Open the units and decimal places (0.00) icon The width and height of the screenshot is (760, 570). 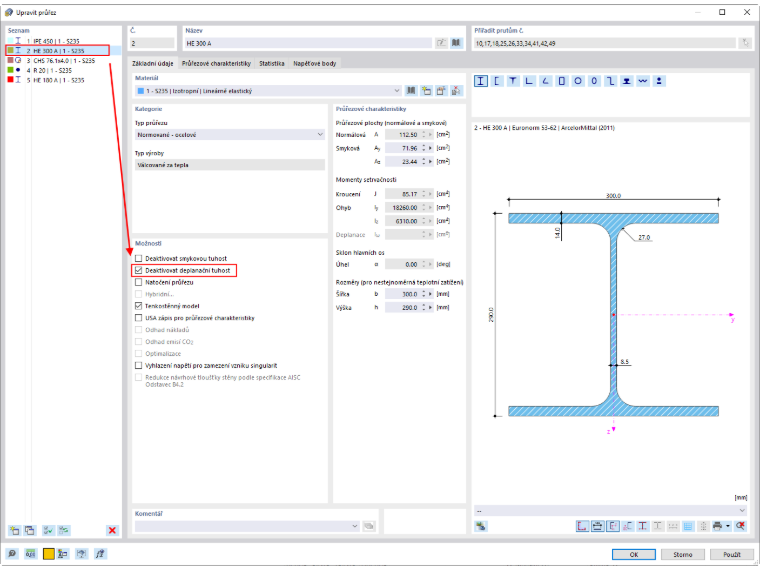[x=30, y=554]
